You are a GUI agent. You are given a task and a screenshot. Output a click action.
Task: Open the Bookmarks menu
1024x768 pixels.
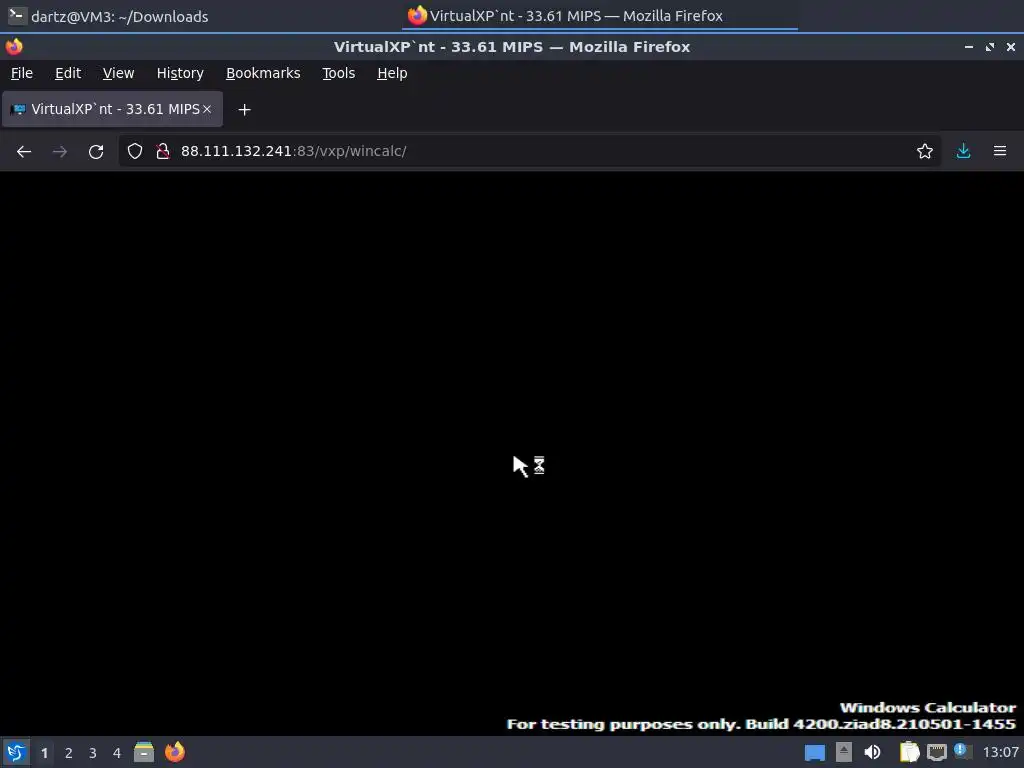(x=263, y=73)
